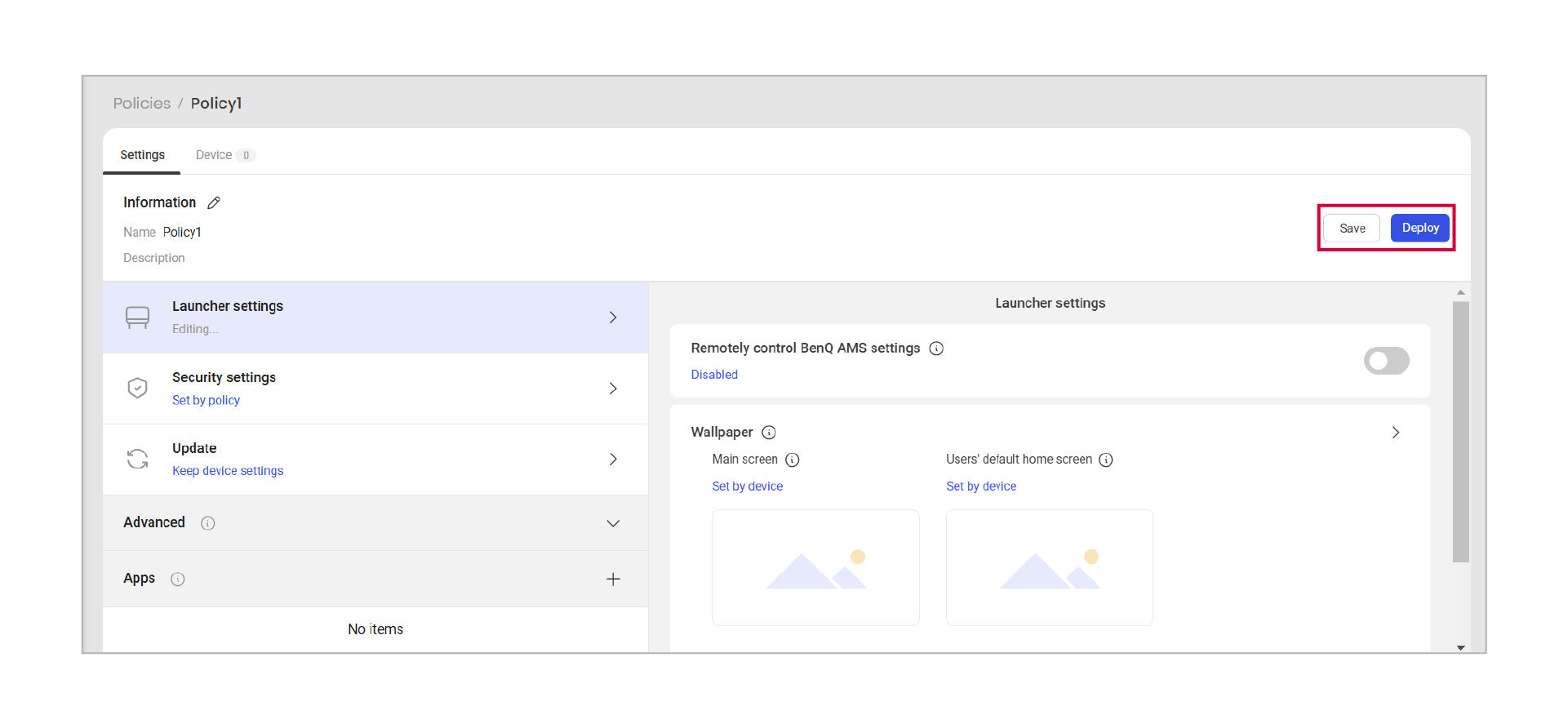Click the info icon next to Apps
Screen dimensions: 1568x724
(x=178, y=579)
